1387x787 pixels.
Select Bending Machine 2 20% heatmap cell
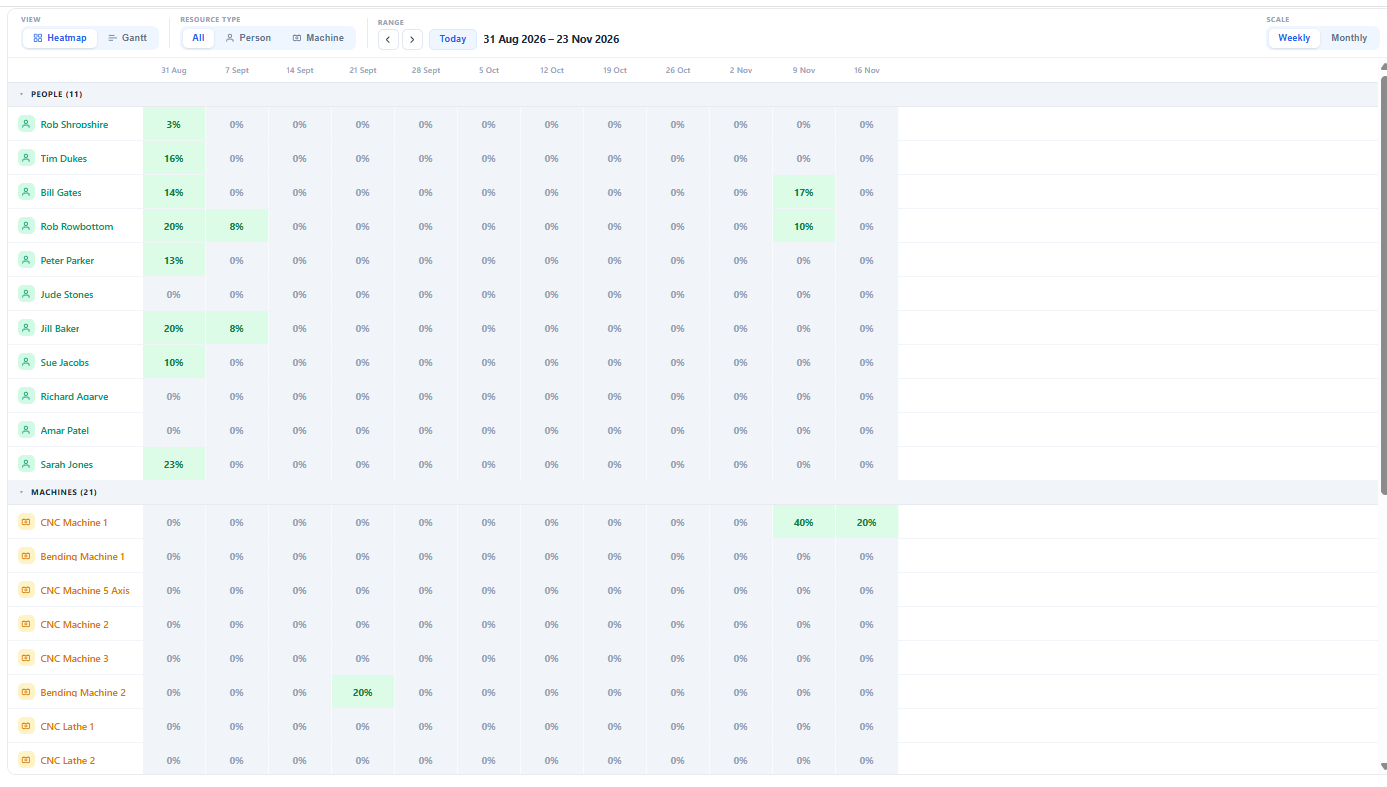click(x=363, y=692)
